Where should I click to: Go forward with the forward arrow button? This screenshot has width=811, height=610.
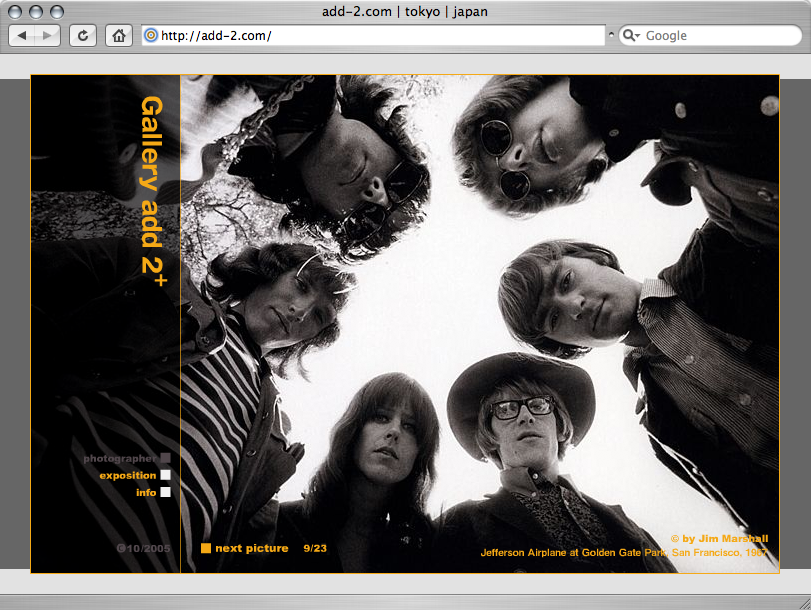point(48,36)
